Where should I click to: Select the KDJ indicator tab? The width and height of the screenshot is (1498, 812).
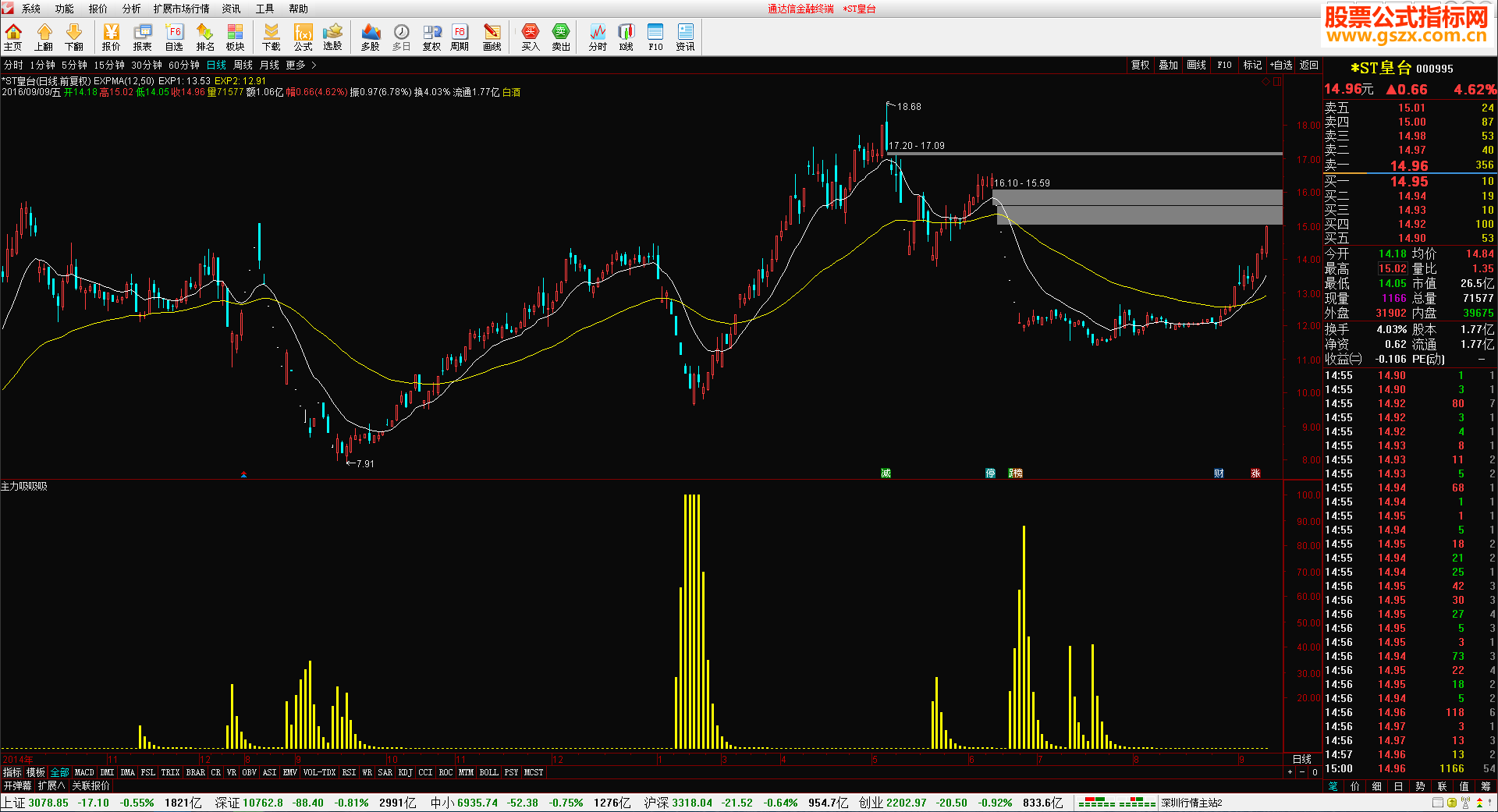point(406,772)
